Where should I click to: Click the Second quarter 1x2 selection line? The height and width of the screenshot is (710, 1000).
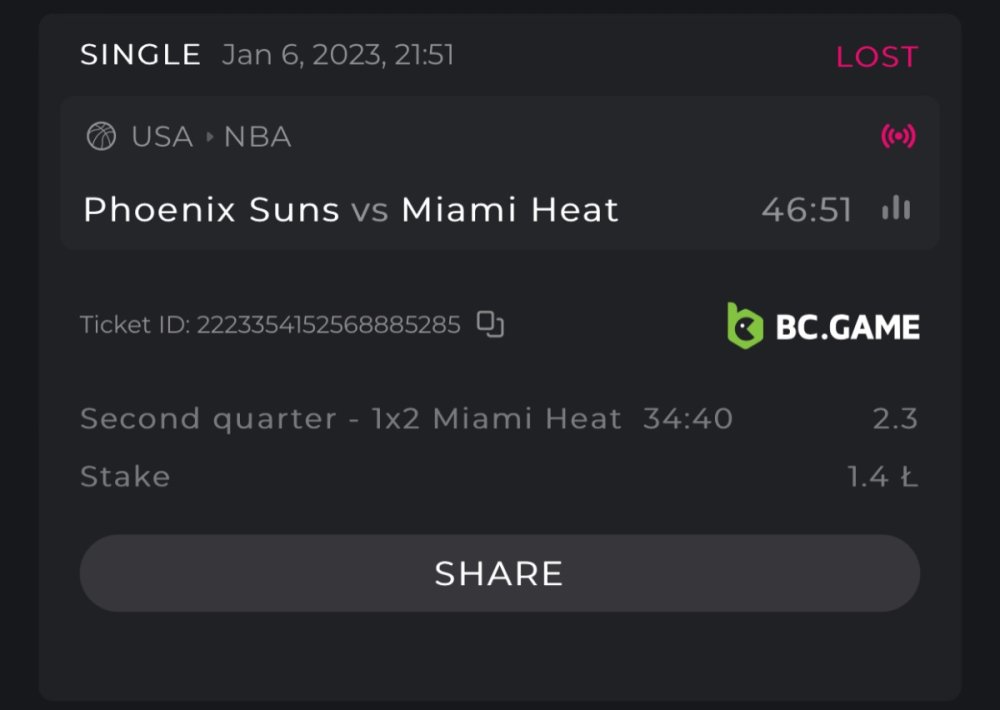point(406,418)
